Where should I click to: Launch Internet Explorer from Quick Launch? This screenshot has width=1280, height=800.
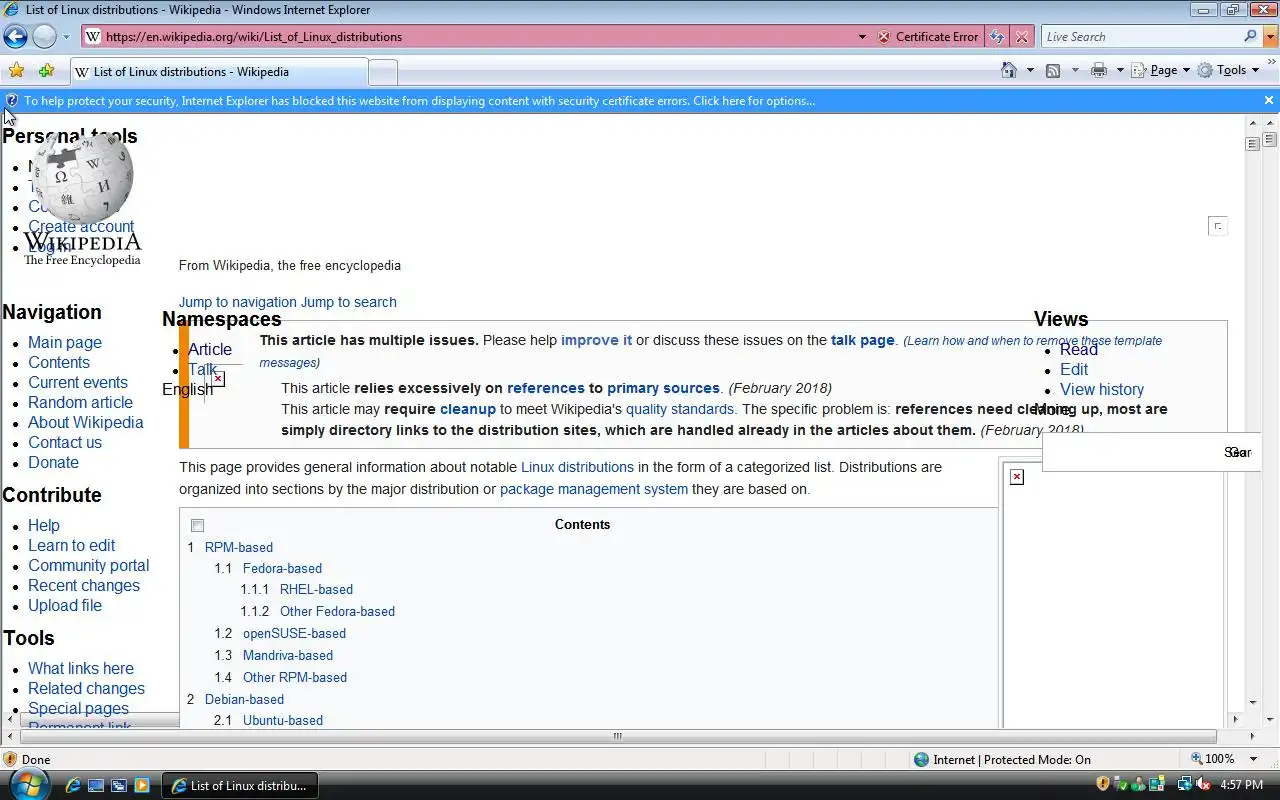pyautogui.click(x=73, y=786)
